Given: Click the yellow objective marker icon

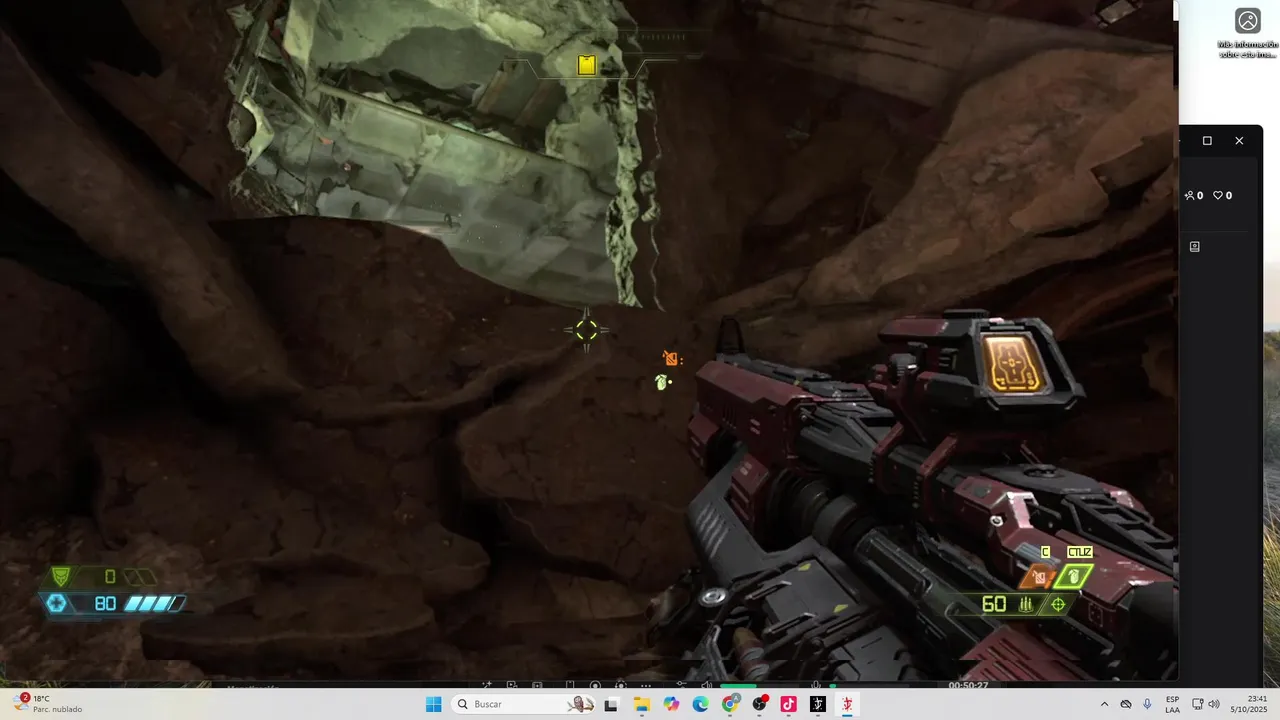Looking at the screenshot, I should [587, 65].
